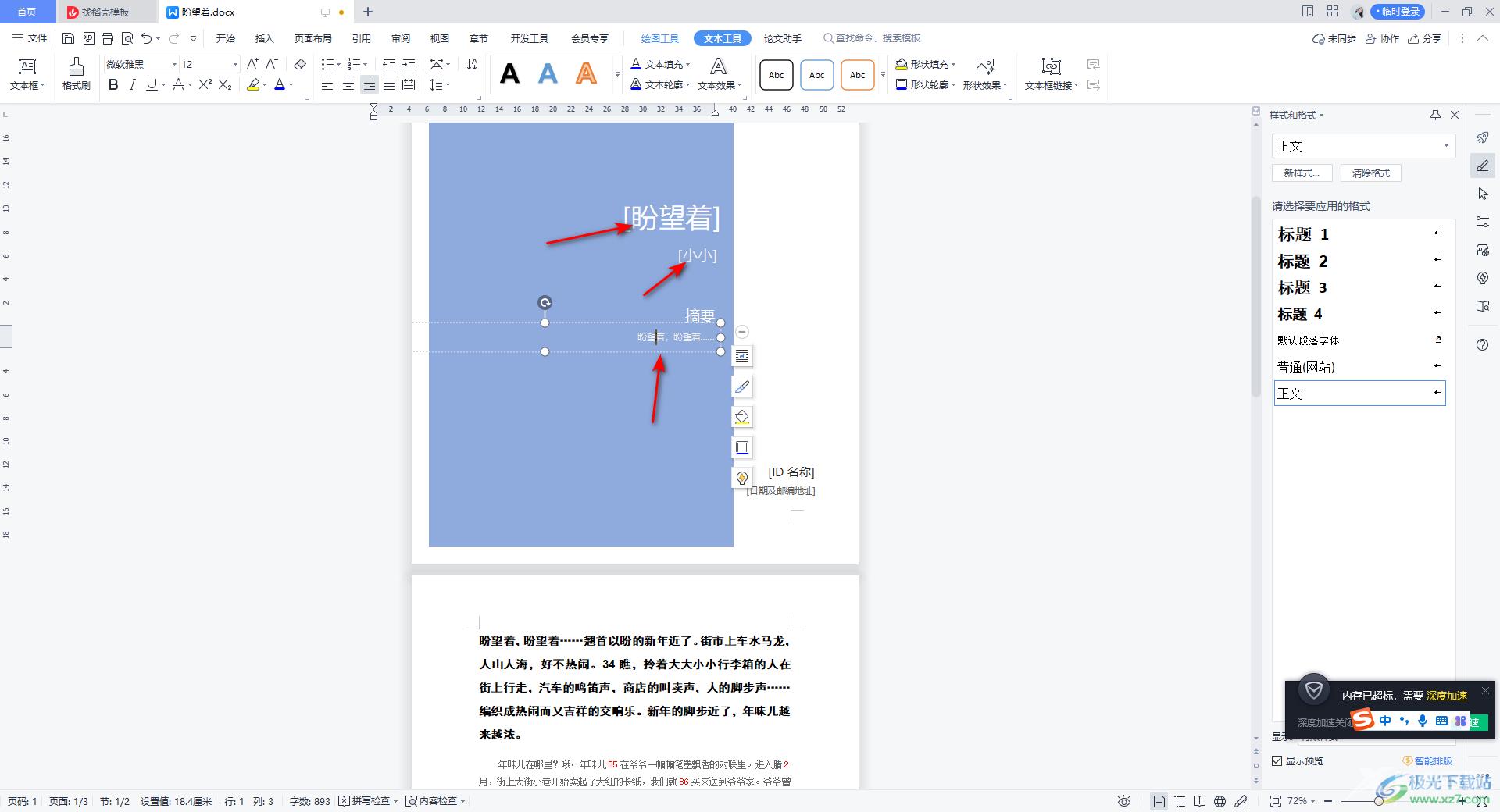Select the blue A text style preset
Image resolution: width=1500 pixels, height=812 pixels.
coord(548,74)
